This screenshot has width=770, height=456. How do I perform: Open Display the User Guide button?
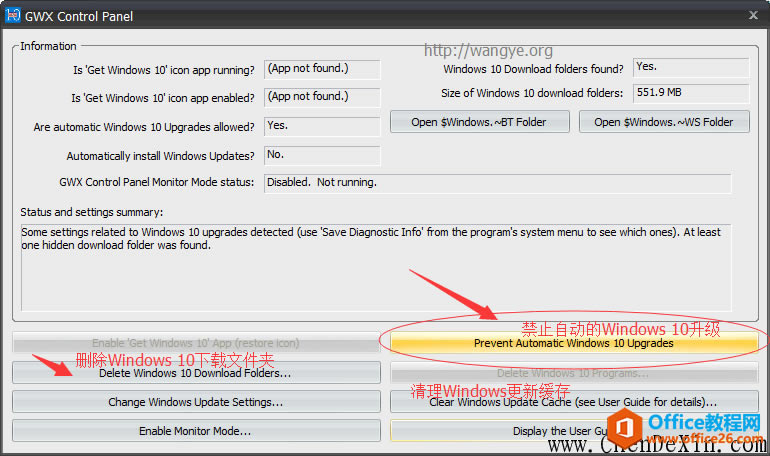coord(574,431)
